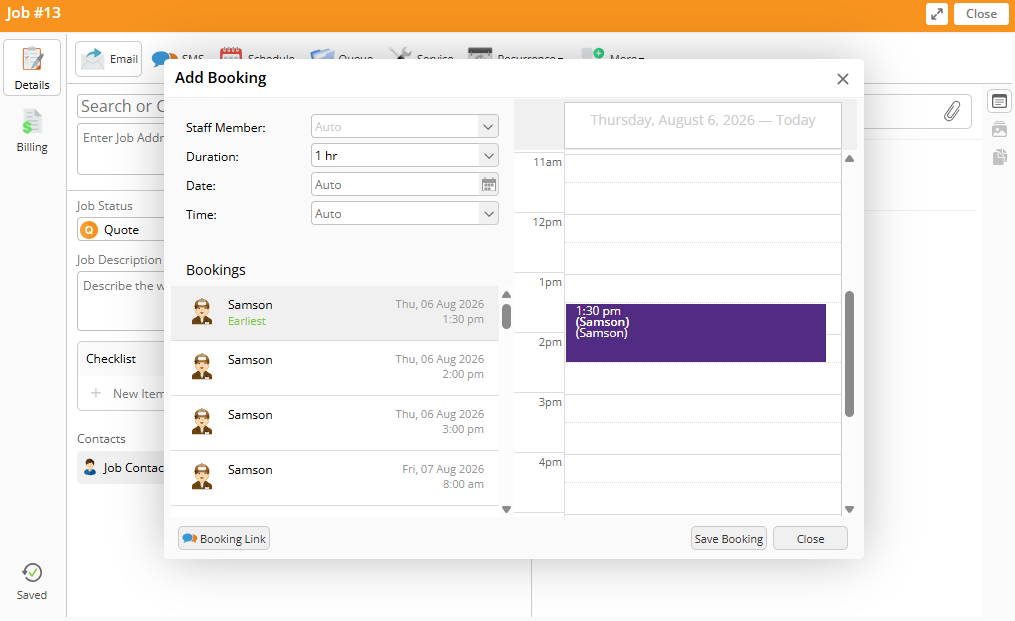The width and height of the screenshot is (1015, 621).
Task: Click the documents copy icon on right edge
Action: tap(999, 157)
